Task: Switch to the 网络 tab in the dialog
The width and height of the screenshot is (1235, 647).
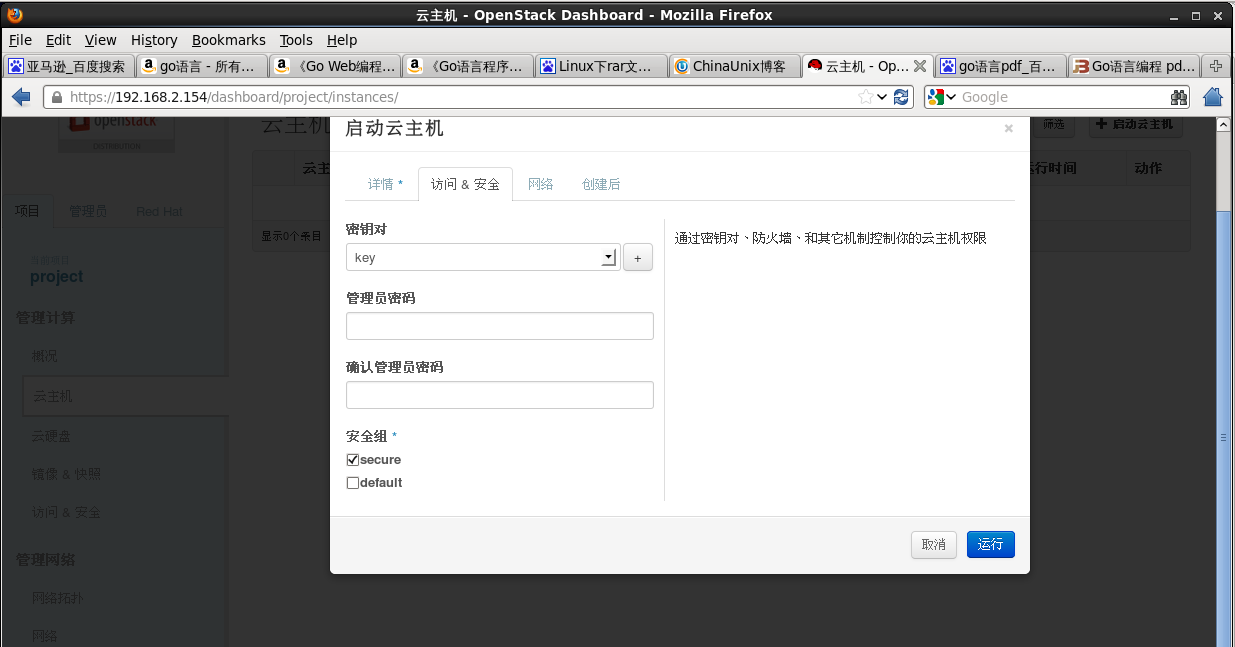Action: (540, 184)
